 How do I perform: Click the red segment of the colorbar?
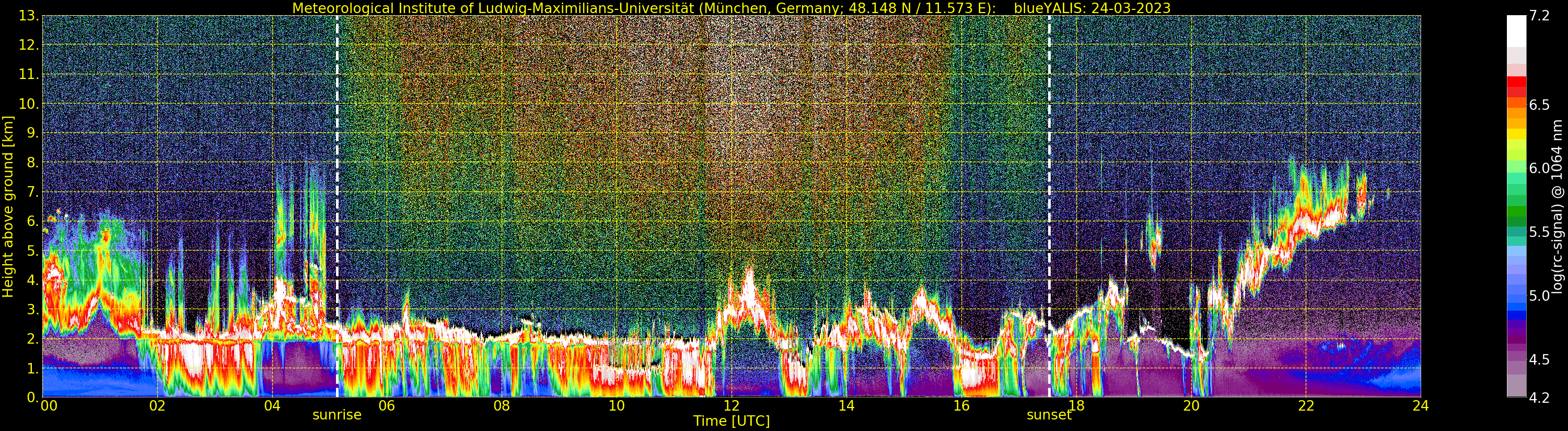coord(1516,82)
